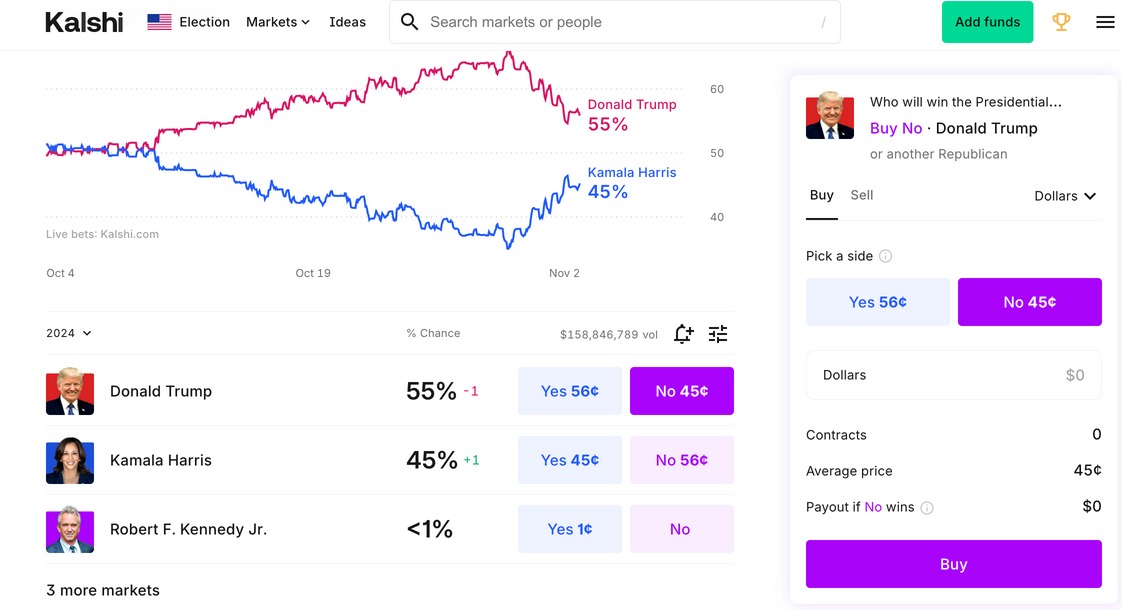This screenshot has height=610, width=1122.
Task: Select Yes 56¢ under Pick a side
Action: (x=877, y=302)
